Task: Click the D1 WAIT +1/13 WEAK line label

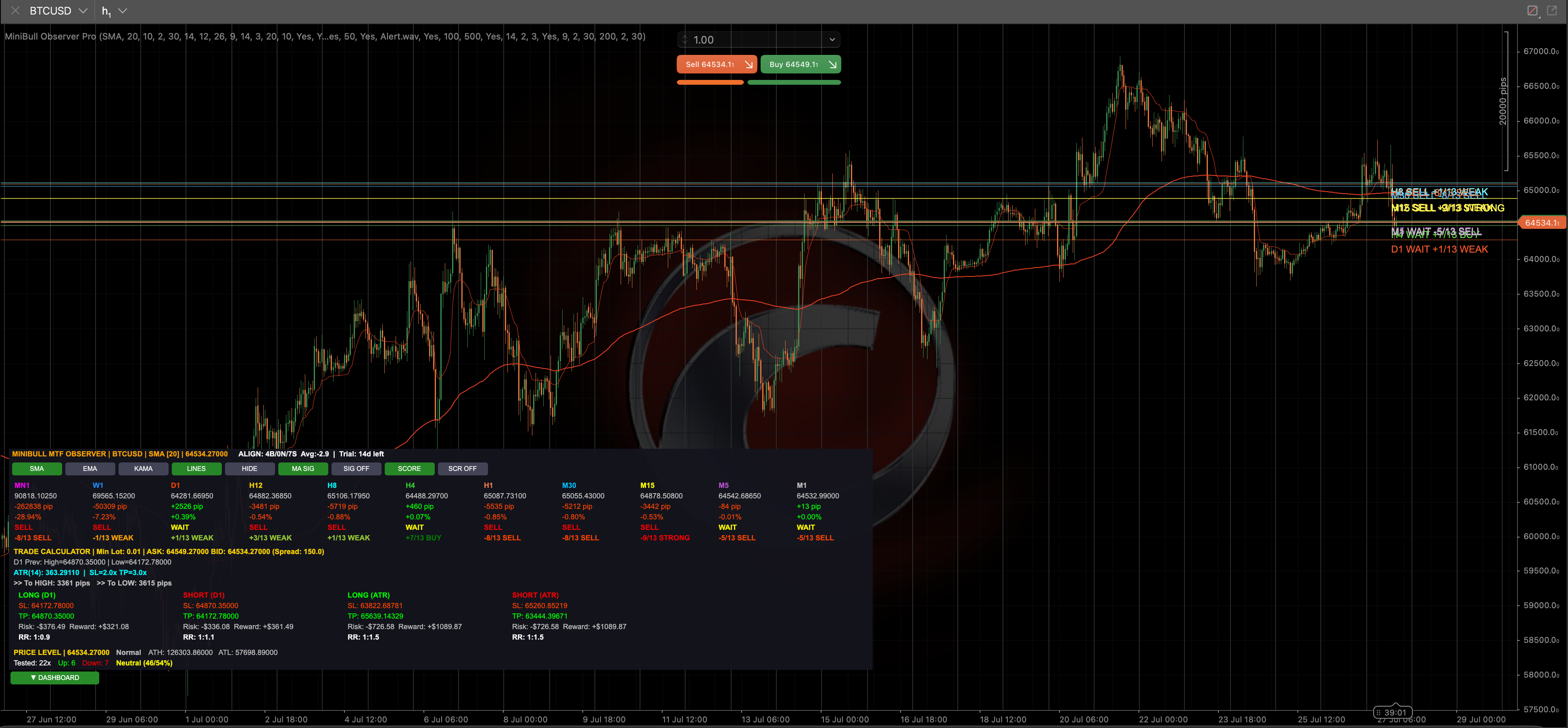Action: pyautogui.click(x=1439, y=249)
